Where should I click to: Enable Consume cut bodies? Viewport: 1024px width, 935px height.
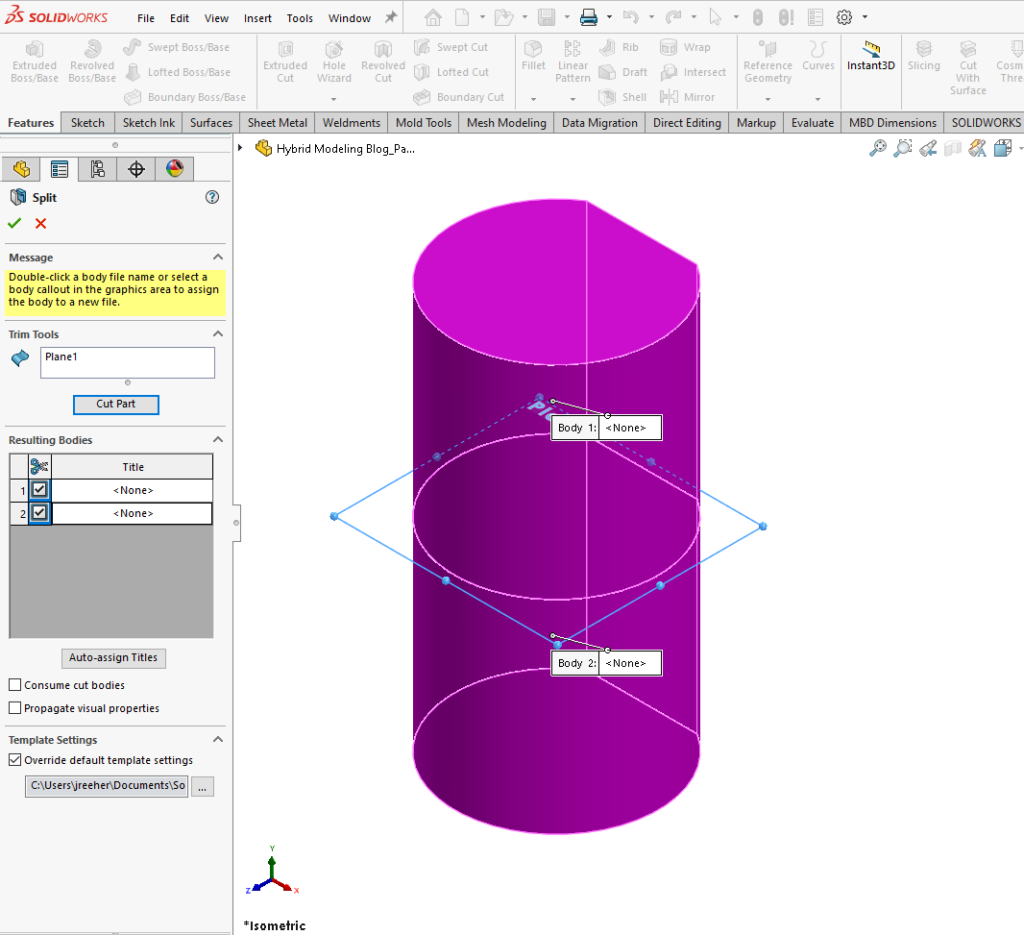14,685
